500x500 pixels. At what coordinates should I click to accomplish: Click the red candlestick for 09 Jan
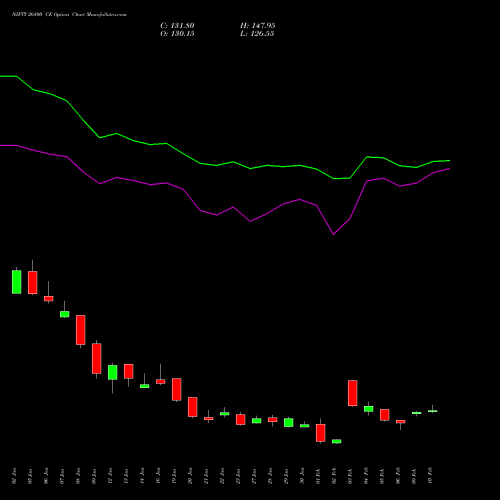click(x=97, y=358)
